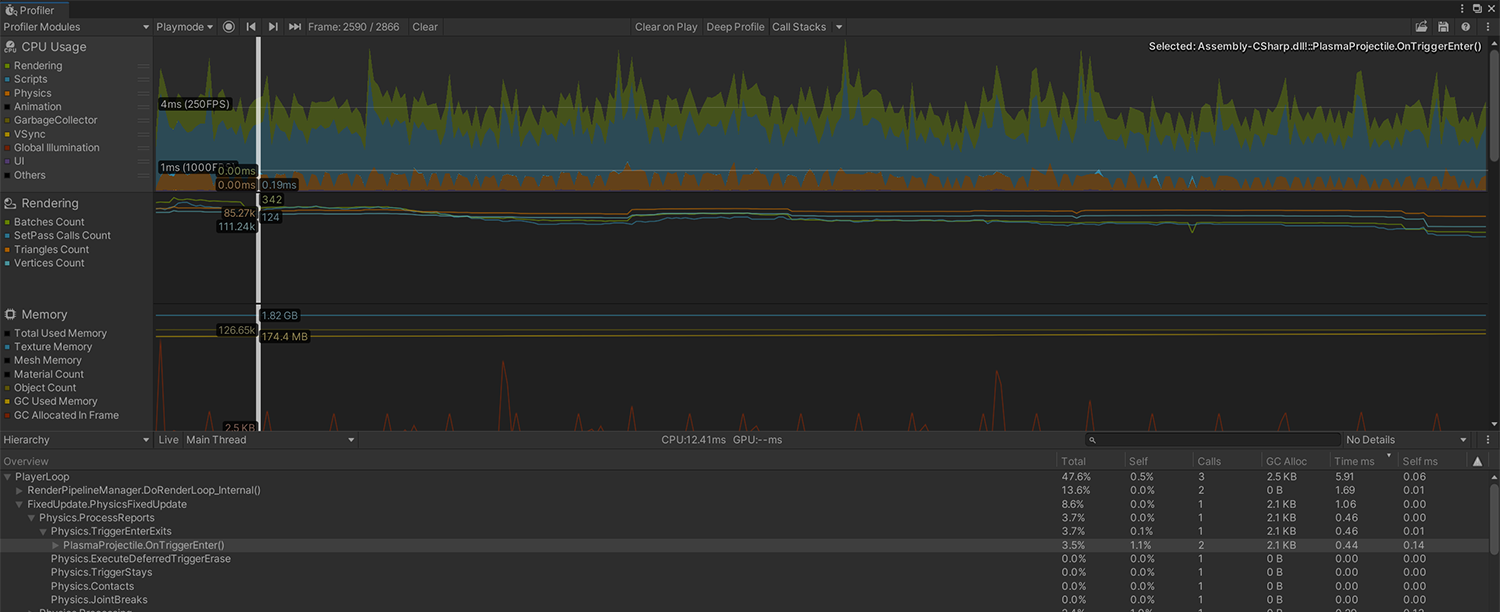
Task: Step to the next frame
Action: pyautogui.click(x=273, y=27)
